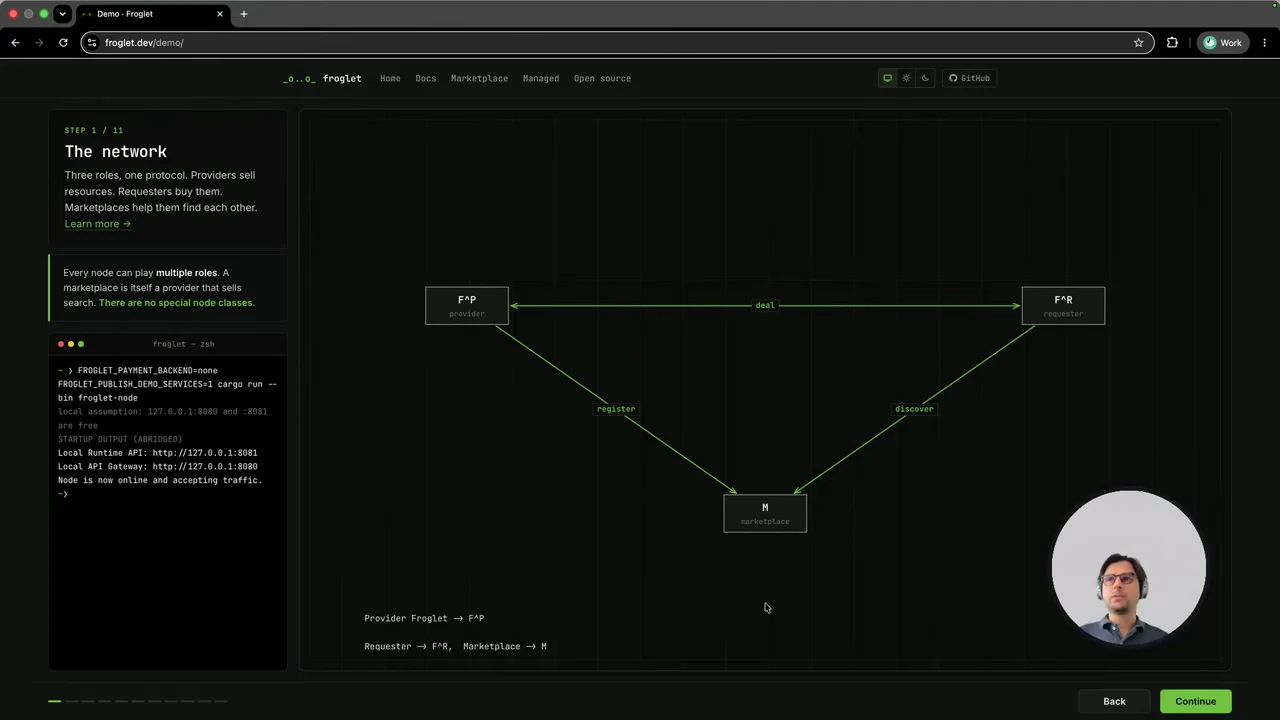
Task: Open the Chrome three-dot menu
Action: [1264, 43]
